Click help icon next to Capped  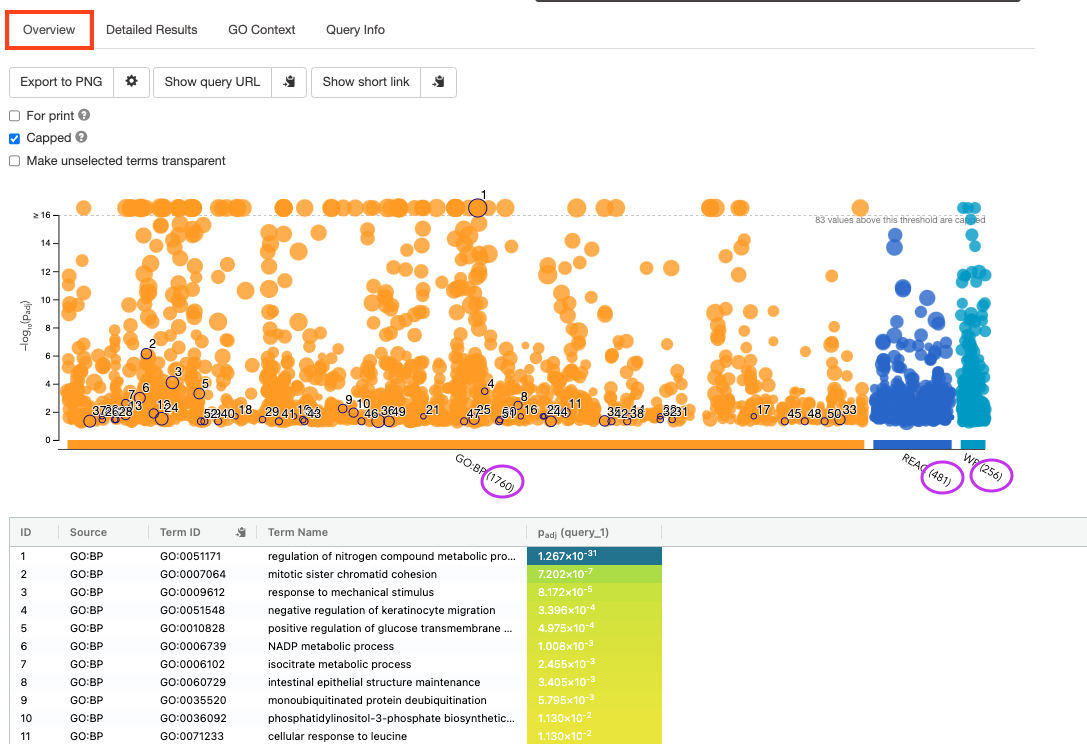pos(81,138)
